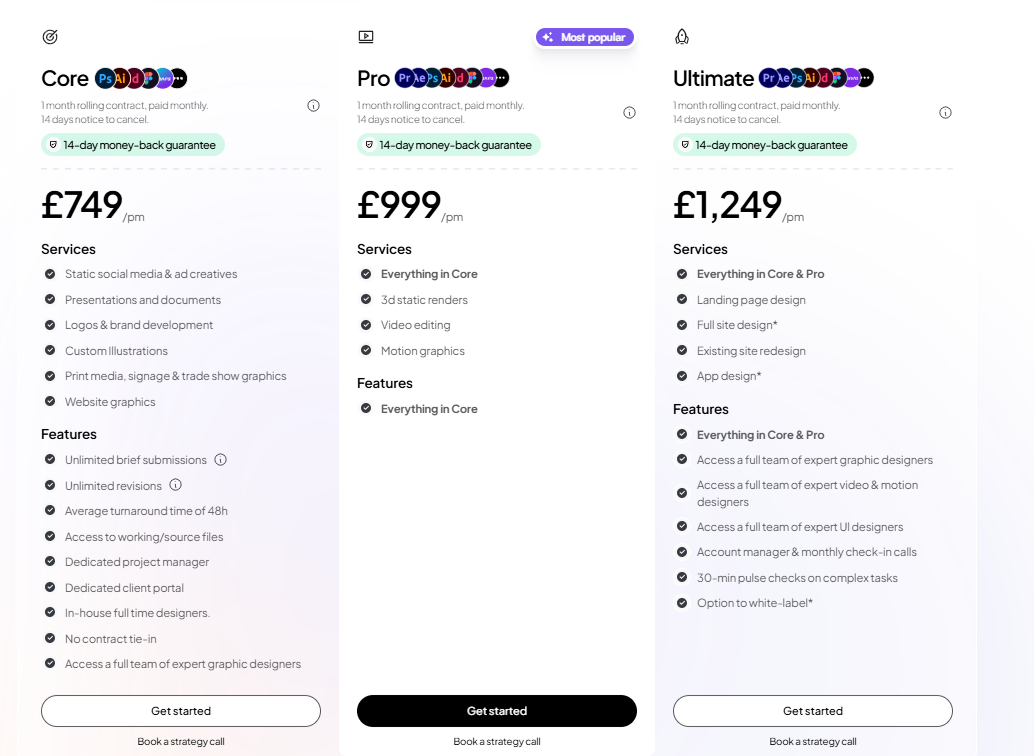The image size is (1034, 756).
Task: Open the info icon for Core contract terms
Action: pyautogui.click(x=313, y=105)
